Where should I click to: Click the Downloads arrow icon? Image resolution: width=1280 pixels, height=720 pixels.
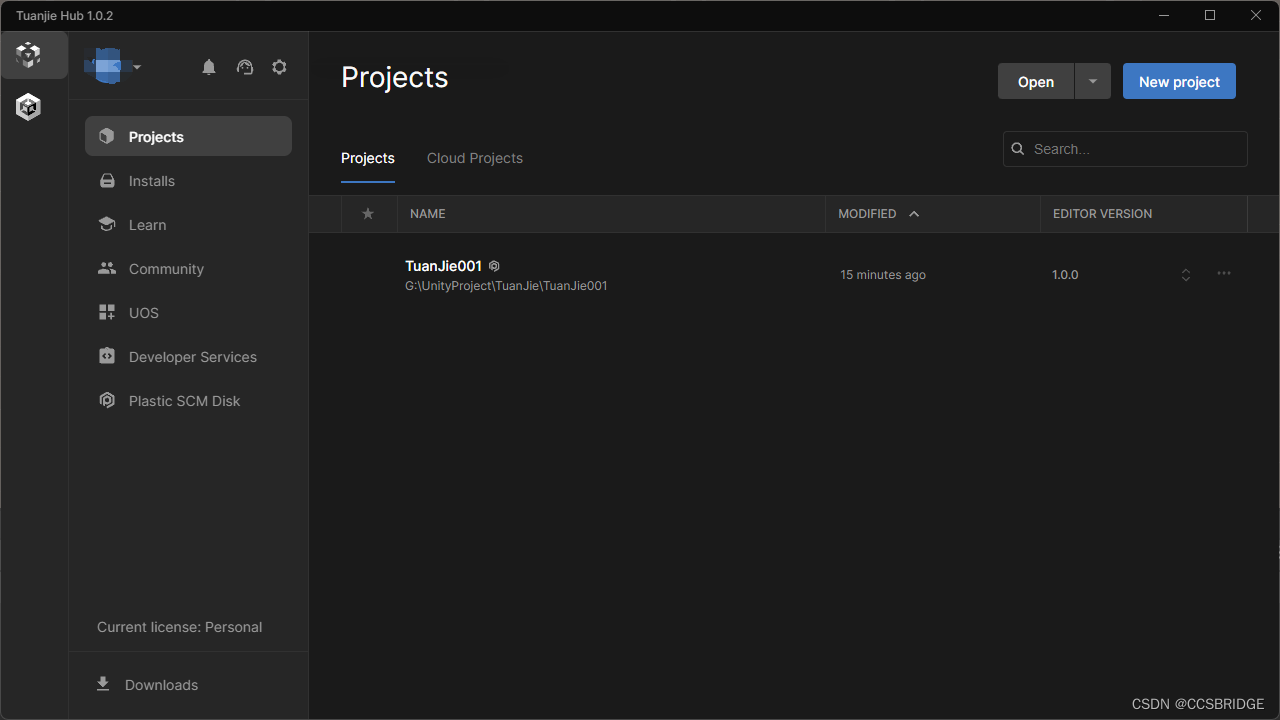click(102, 684)
